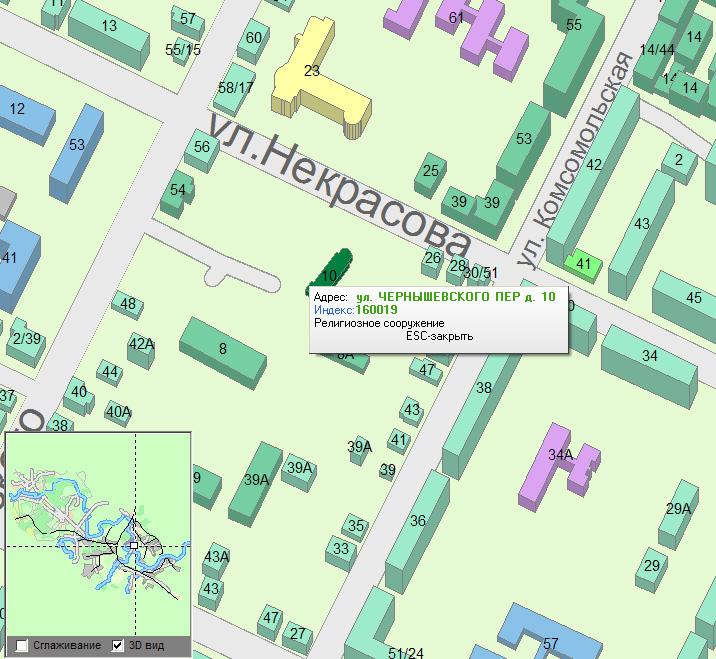Click building 29A
Image resolution: width=716 pixels, height=659 pixels.
[679, 510]
